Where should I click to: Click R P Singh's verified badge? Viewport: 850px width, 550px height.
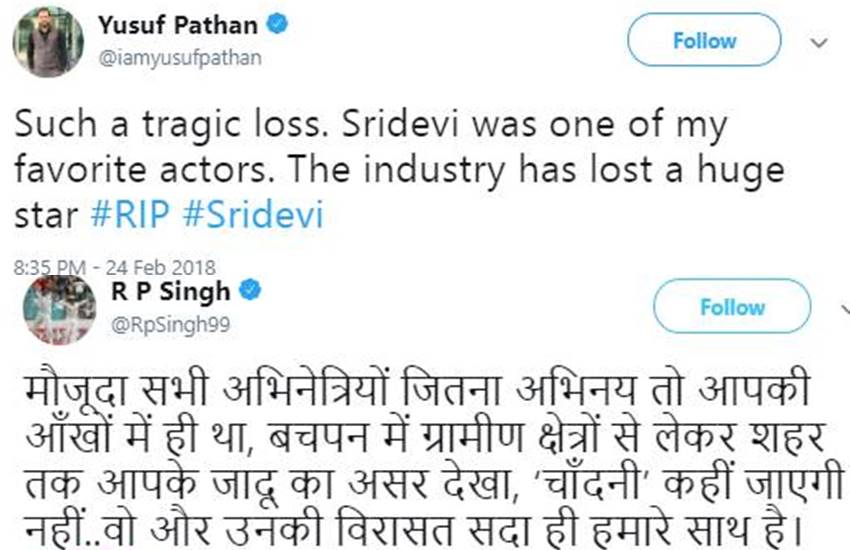coord(252,291)
